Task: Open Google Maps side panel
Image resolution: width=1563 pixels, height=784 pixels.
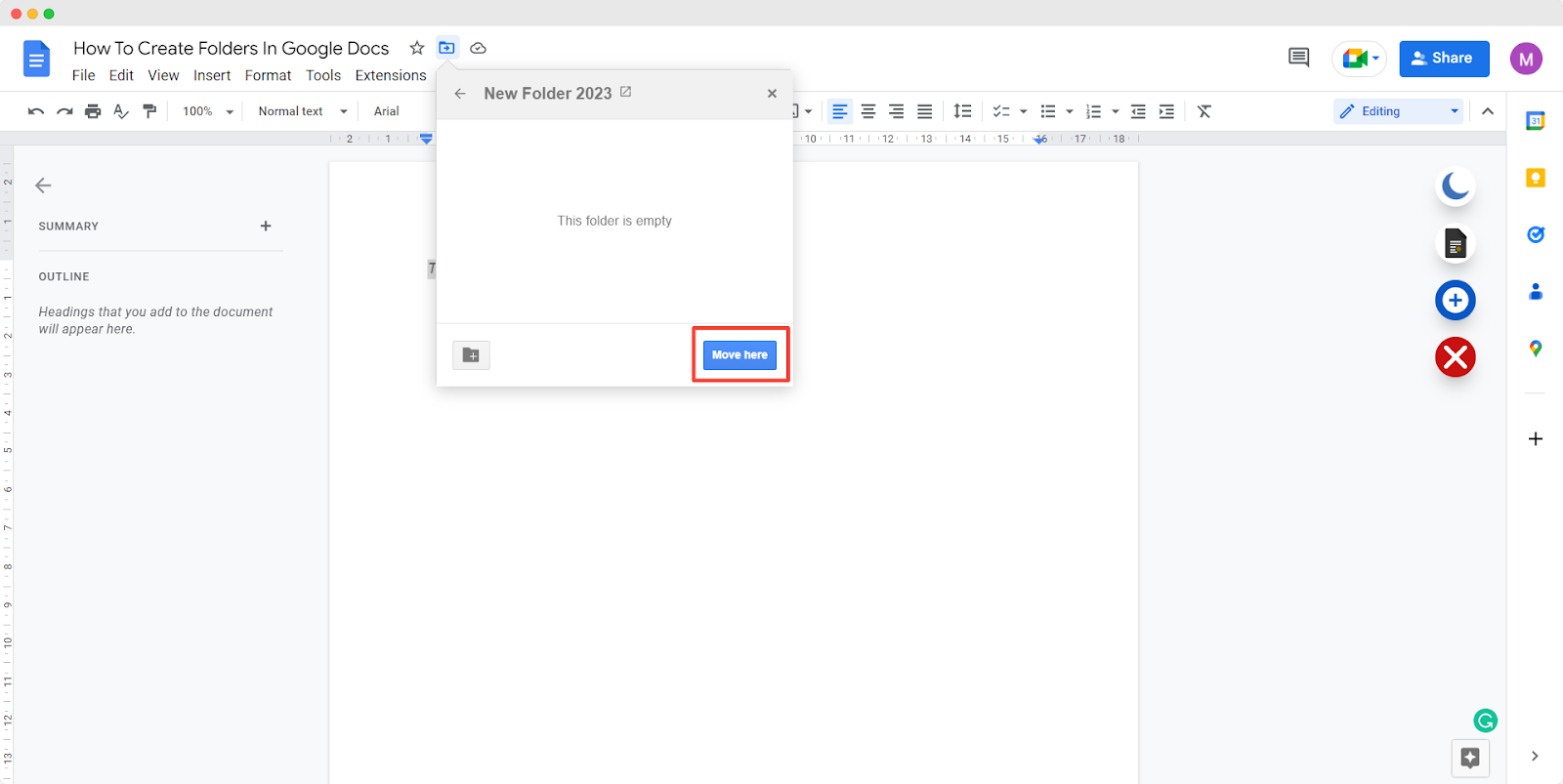Action: point(1536,349)
